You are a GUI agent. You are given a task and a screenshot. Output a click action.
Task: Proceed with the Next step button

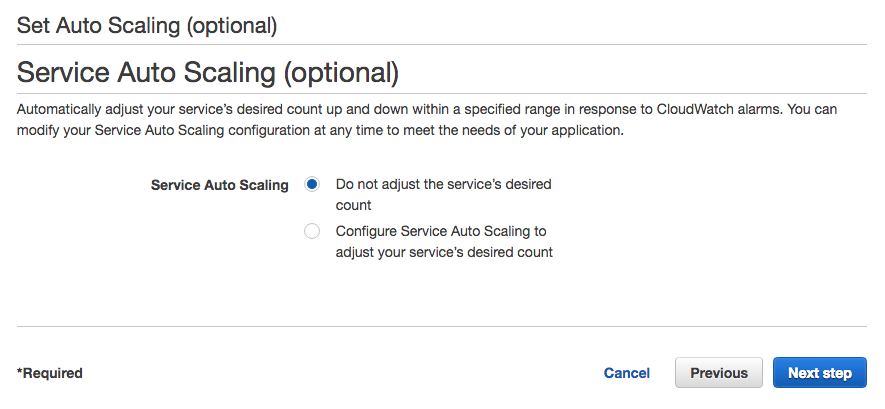819,373
